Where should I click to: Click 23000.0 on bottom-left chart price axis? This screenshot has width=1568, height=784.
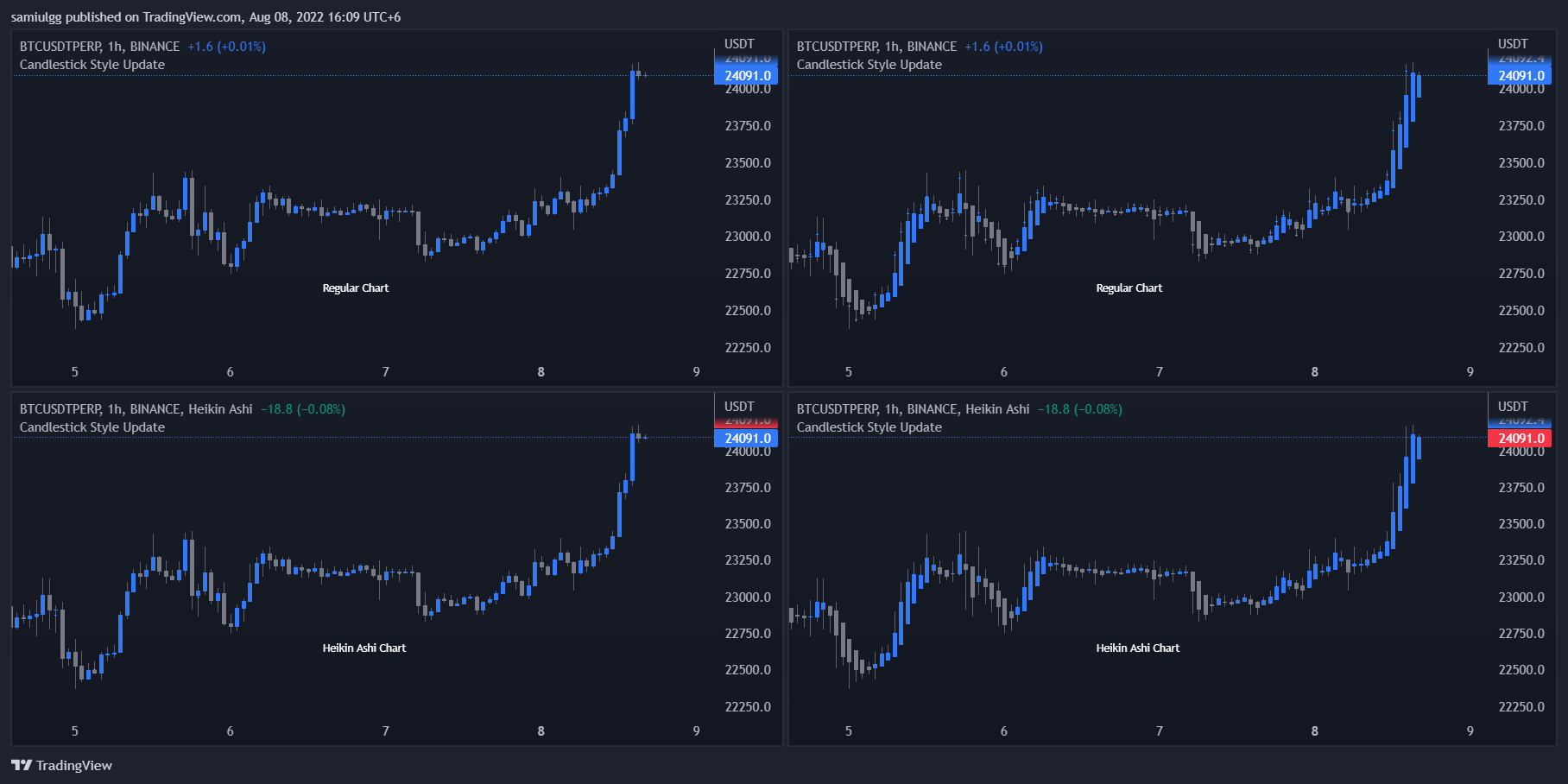pyautogui.click(x=748, y=597)
